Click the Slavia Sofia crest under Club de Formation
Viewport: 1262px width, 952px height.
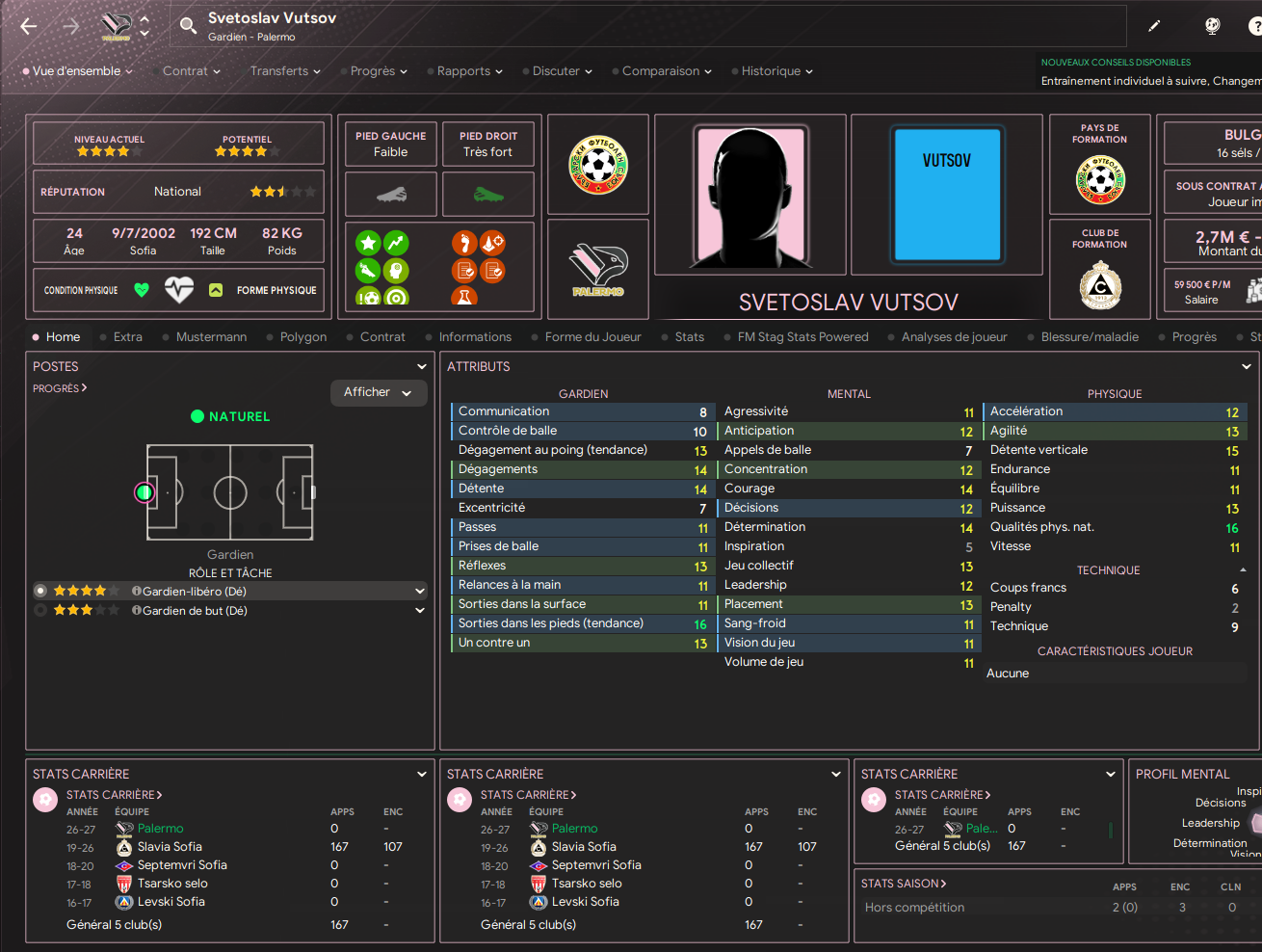pyautogui.click(x=1100, y=286)
